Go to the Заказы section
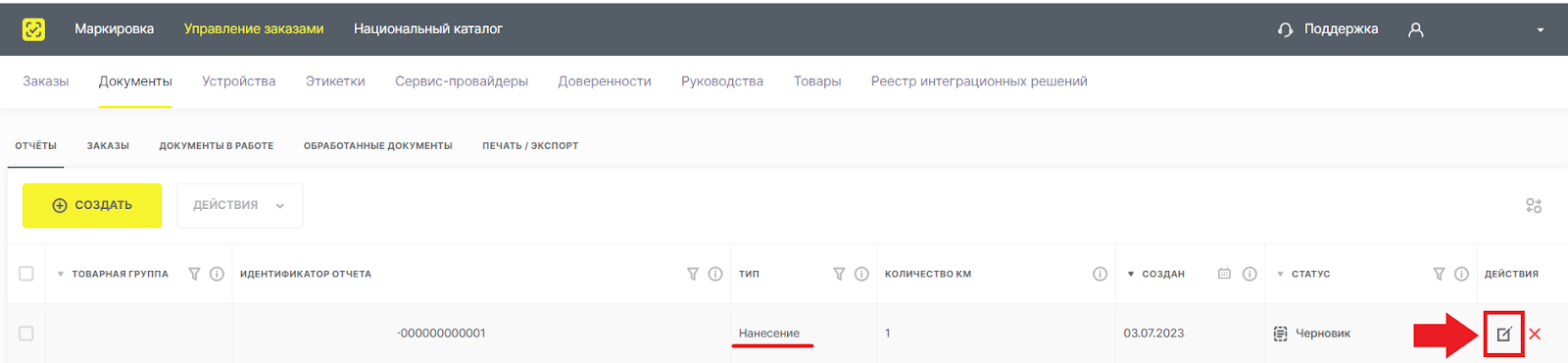 tap(46, 81)
